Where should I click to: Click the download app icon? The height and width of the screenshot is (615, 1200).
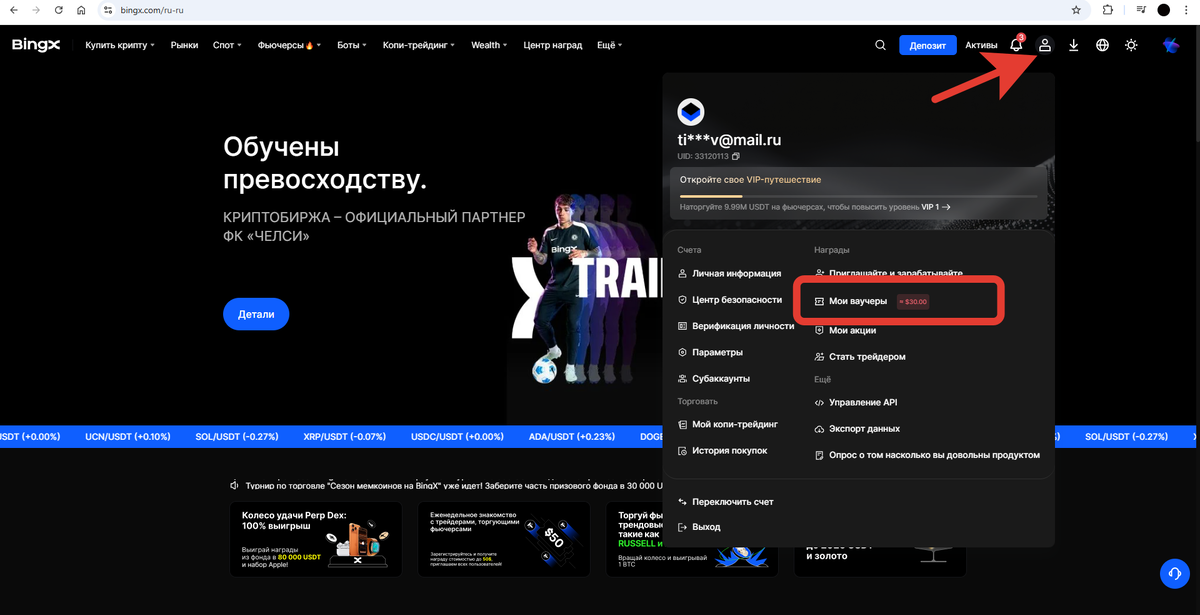pos(1073,45)
